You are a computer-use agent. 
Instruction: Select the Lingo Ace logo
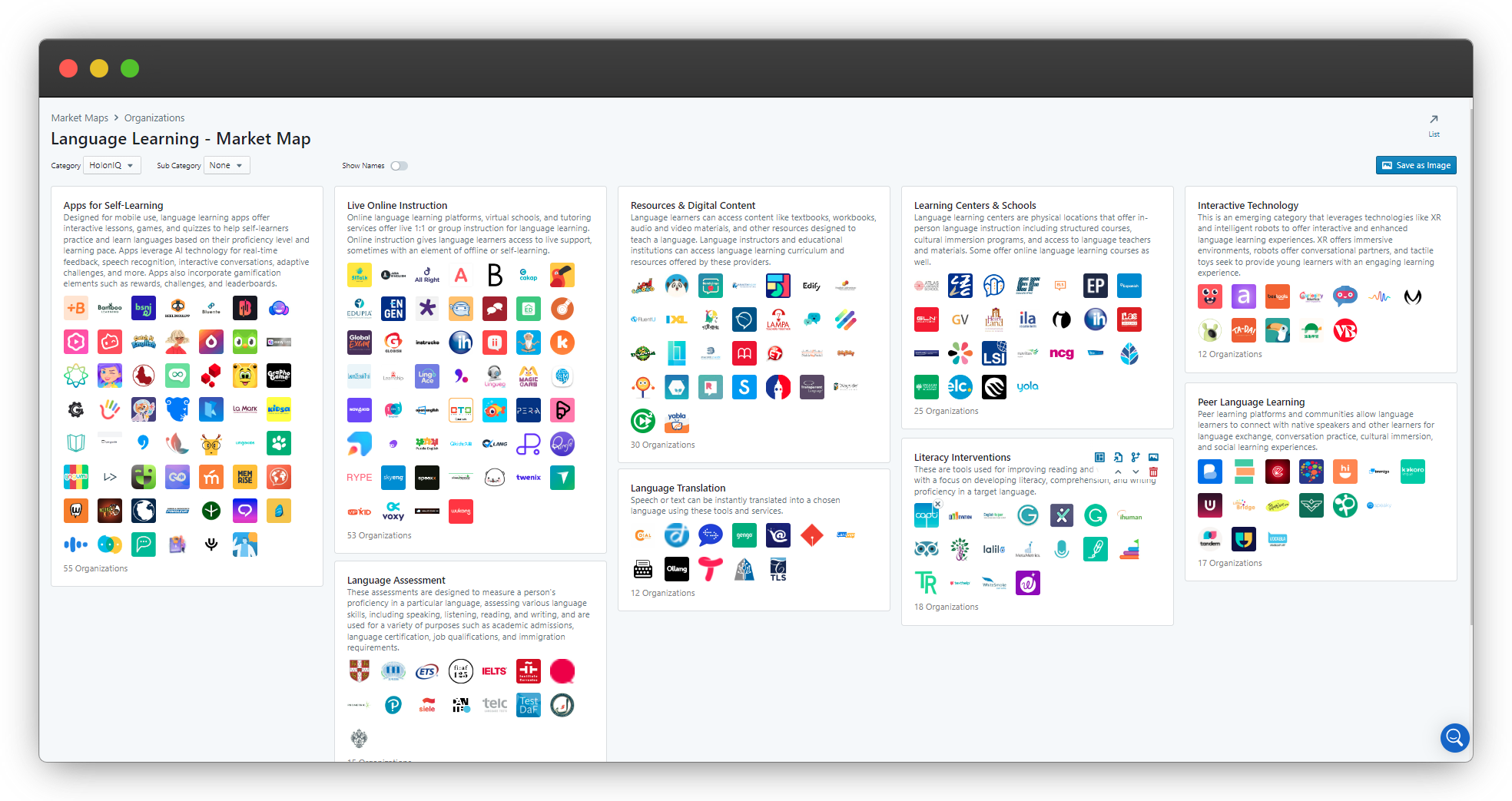[x=426, y=376]
